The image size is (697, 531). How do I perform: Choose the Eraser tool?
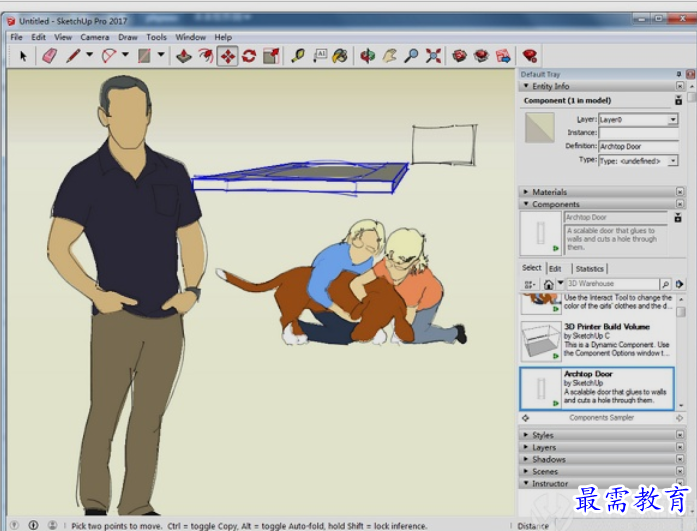49,56
